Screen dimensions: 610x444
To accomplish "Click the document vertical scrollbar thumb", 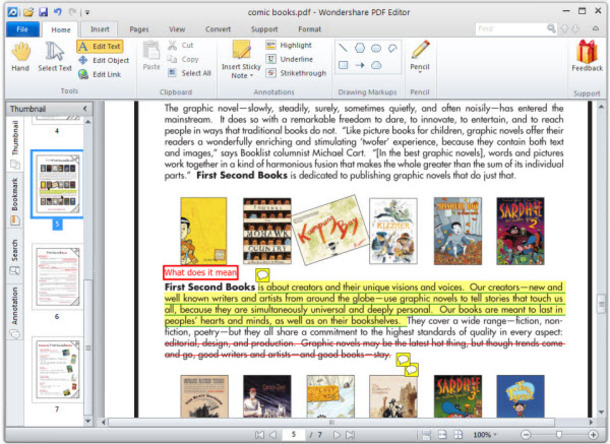I will tap(601, 303).
